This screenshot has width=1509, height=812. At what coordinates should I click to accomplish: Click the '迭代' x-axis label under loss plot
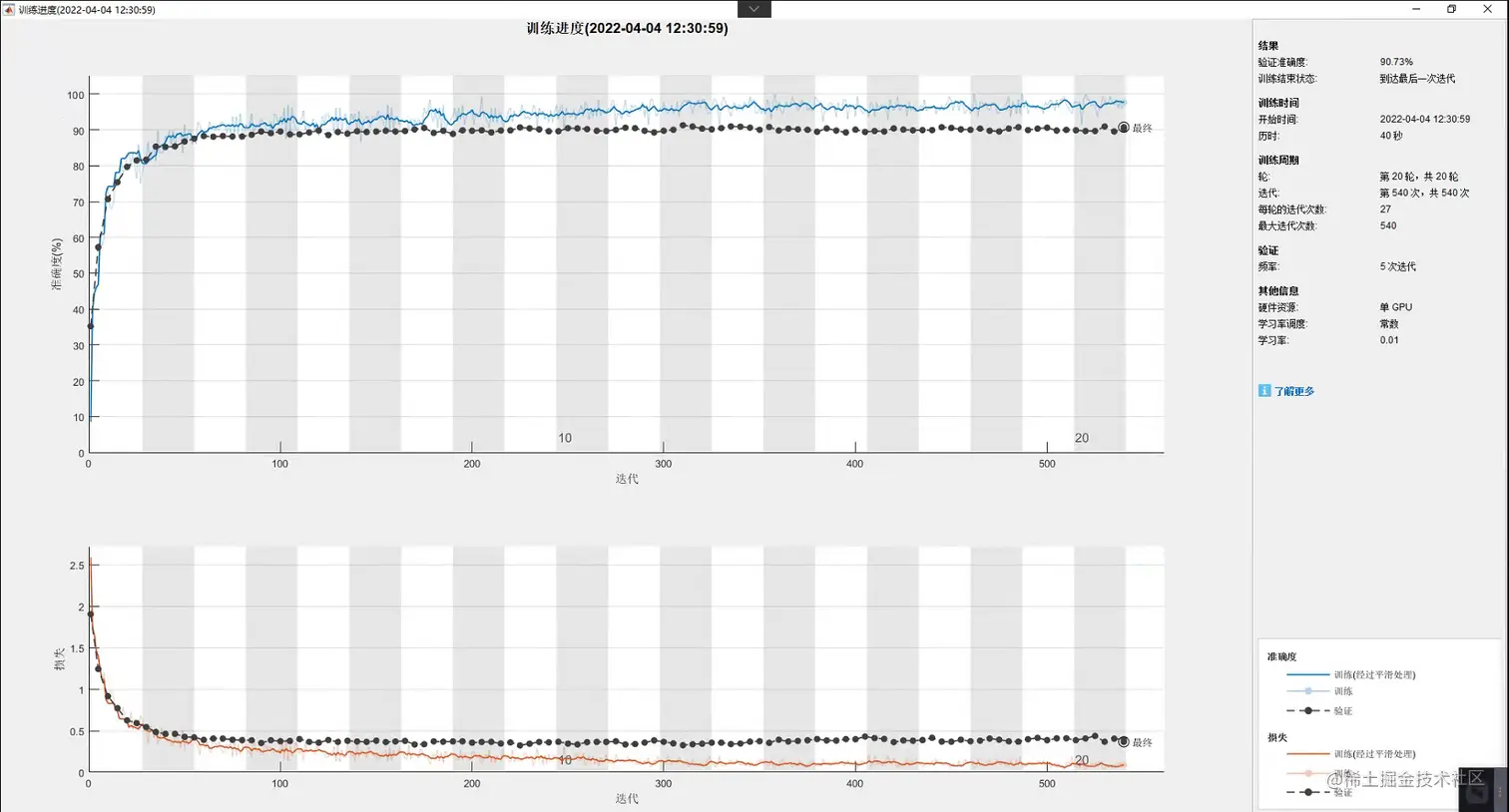[627, 798]
